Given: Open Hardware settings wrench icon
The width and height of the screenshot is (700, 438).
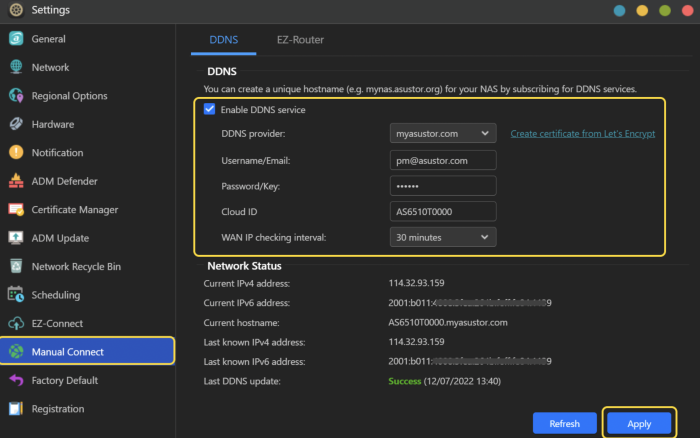Looking at the screenshot, I should (16, 124).
